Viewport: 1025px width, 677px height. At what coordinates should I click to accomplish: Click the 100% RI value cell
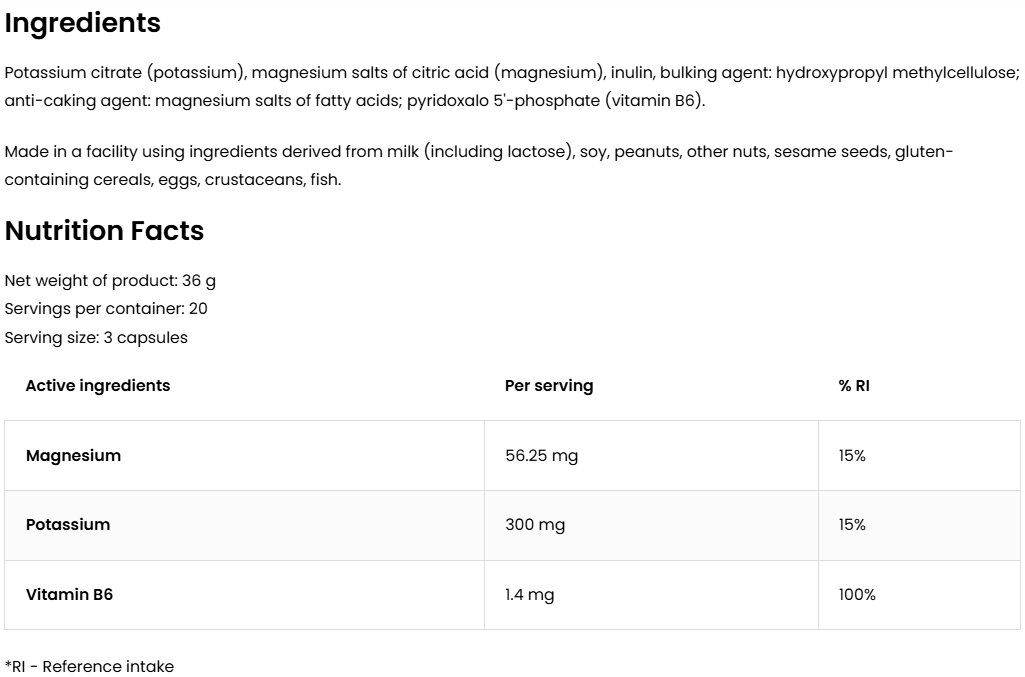coord(857,595)
